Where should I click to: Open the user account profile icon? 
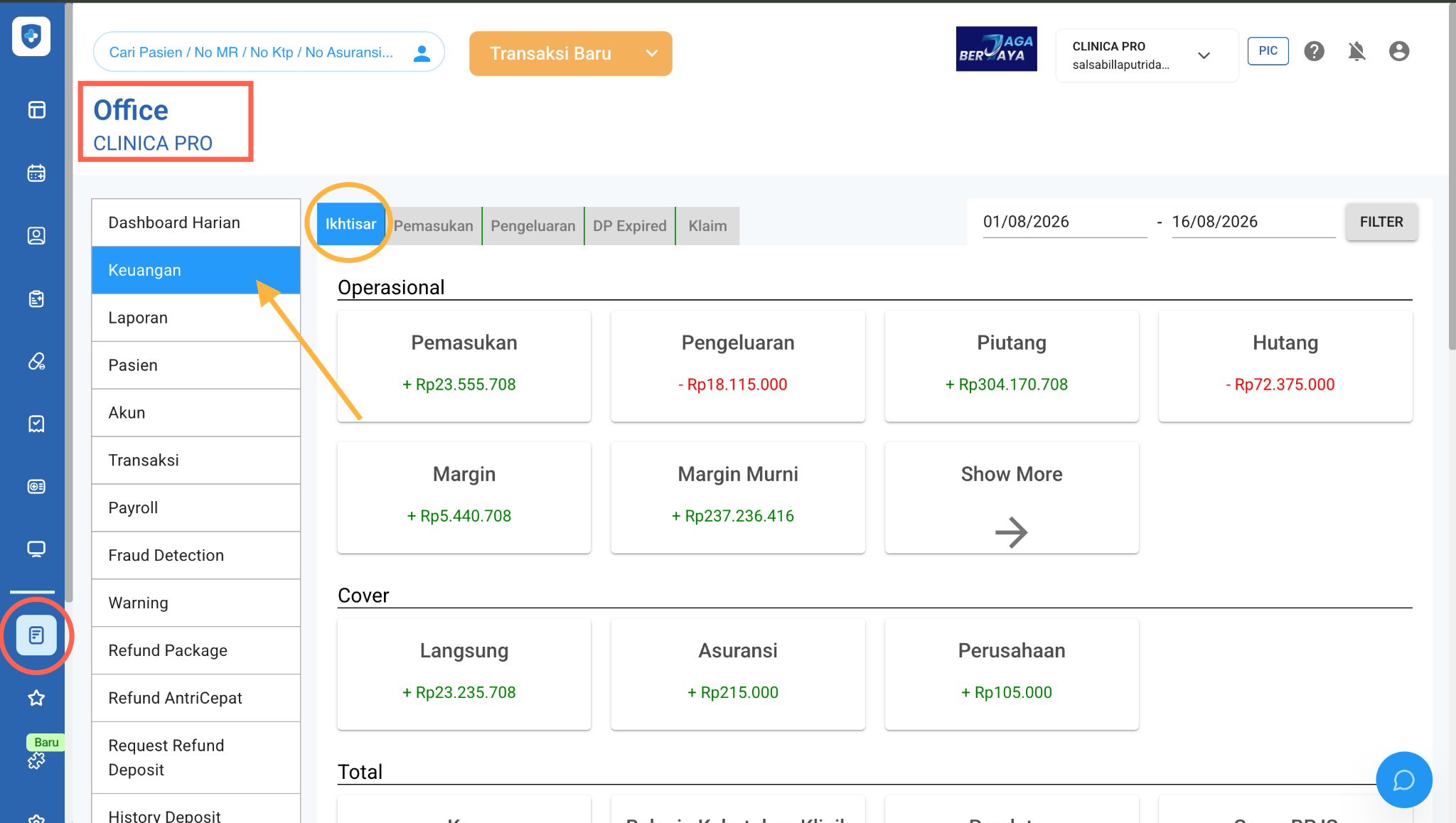1398,51
